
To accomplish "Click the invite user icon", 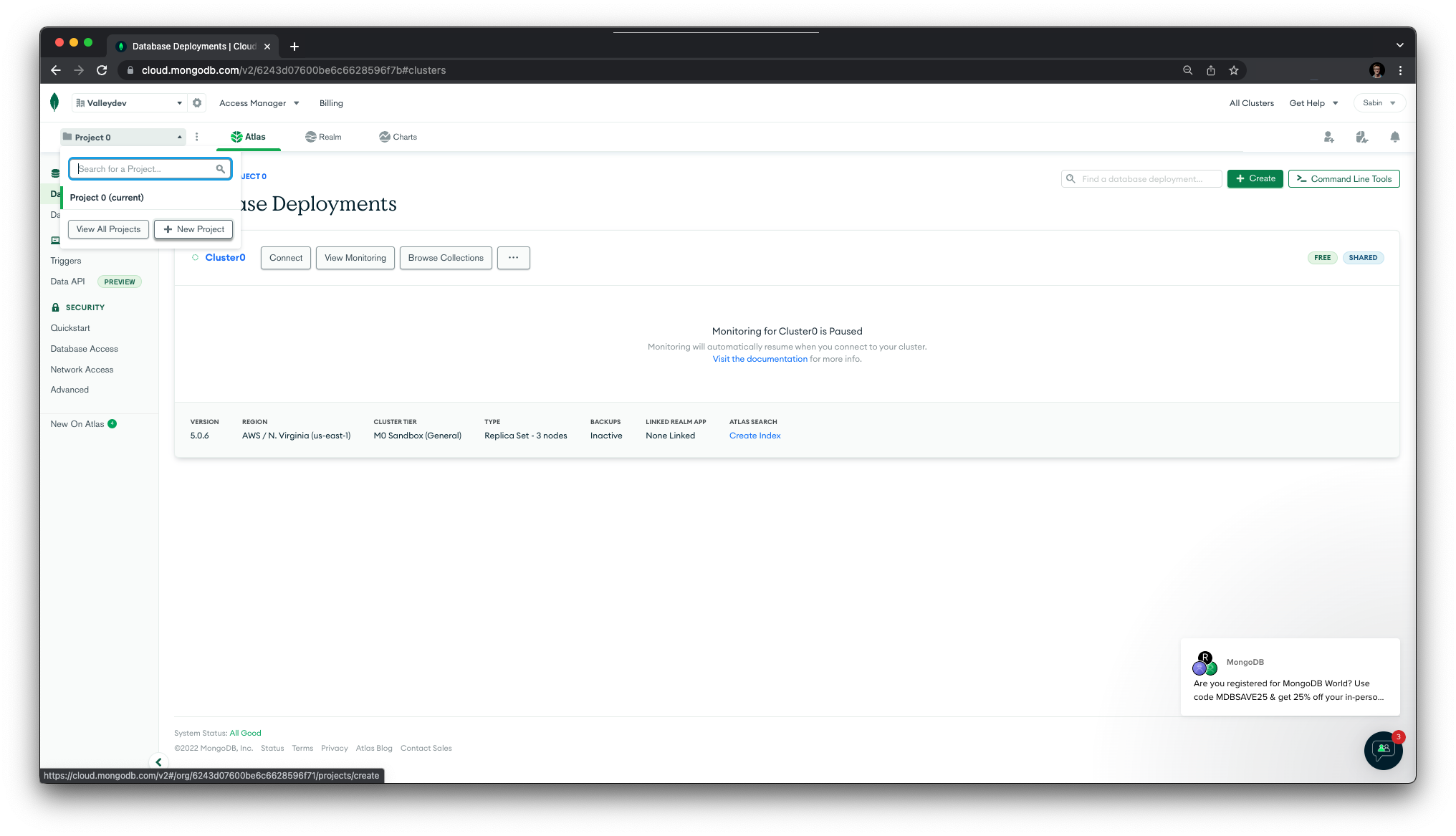I will click(1328, 137).
